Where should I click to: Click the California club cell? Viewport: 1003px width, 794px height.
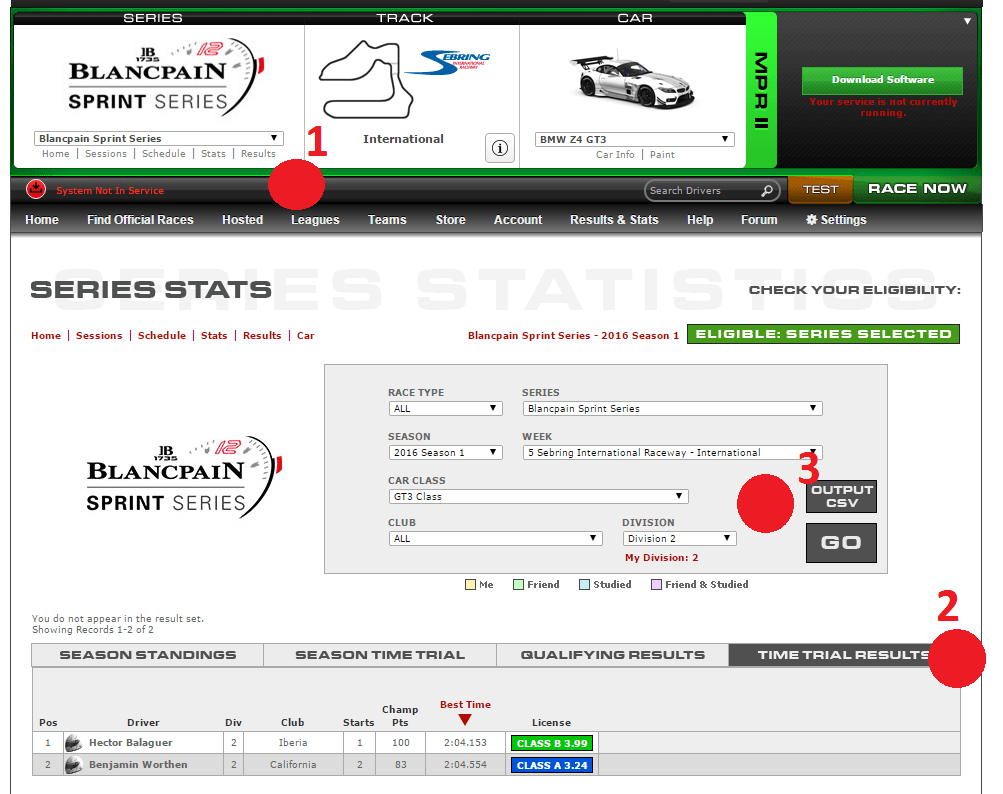tap(293, 765)
